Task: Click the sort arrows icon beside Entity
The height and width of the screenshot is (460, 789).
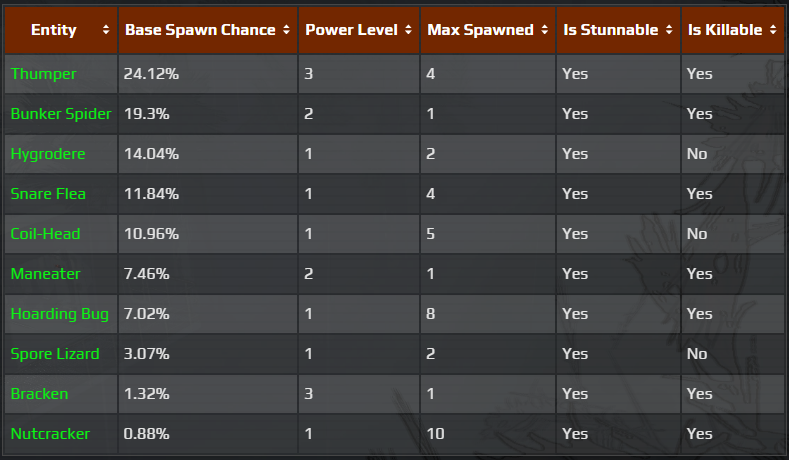Action: (106, 30)
